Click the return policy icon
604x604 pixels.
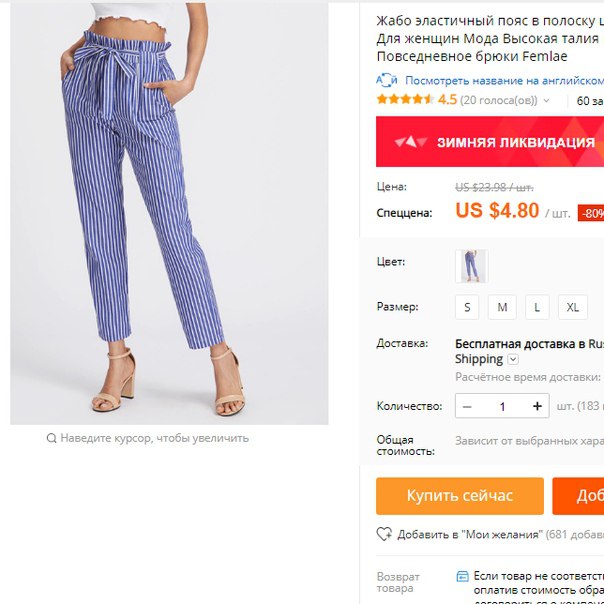(x=462, y=576)
